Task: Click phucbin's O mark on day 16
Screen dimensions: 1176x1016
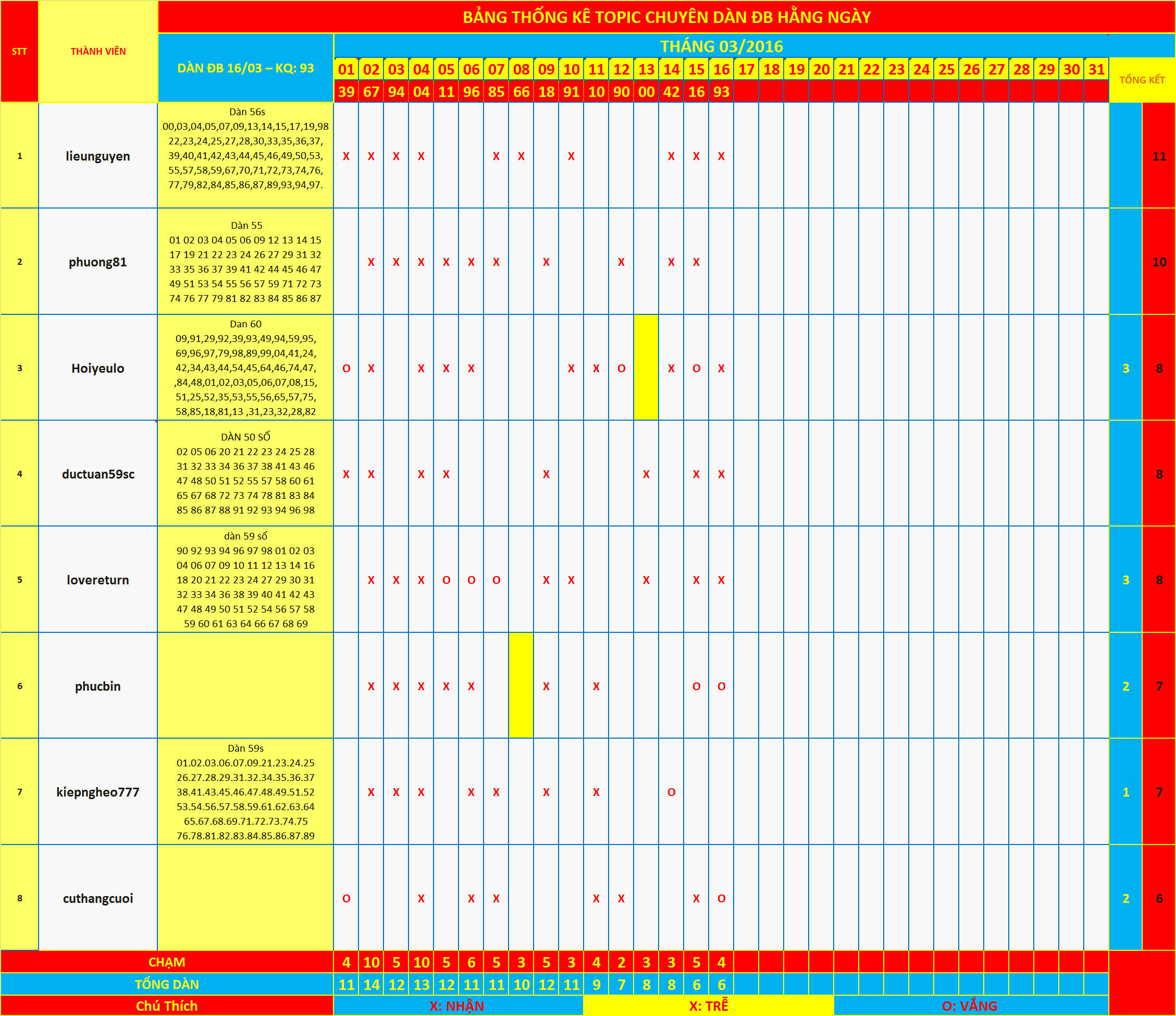Action: (x=721, y=686)
